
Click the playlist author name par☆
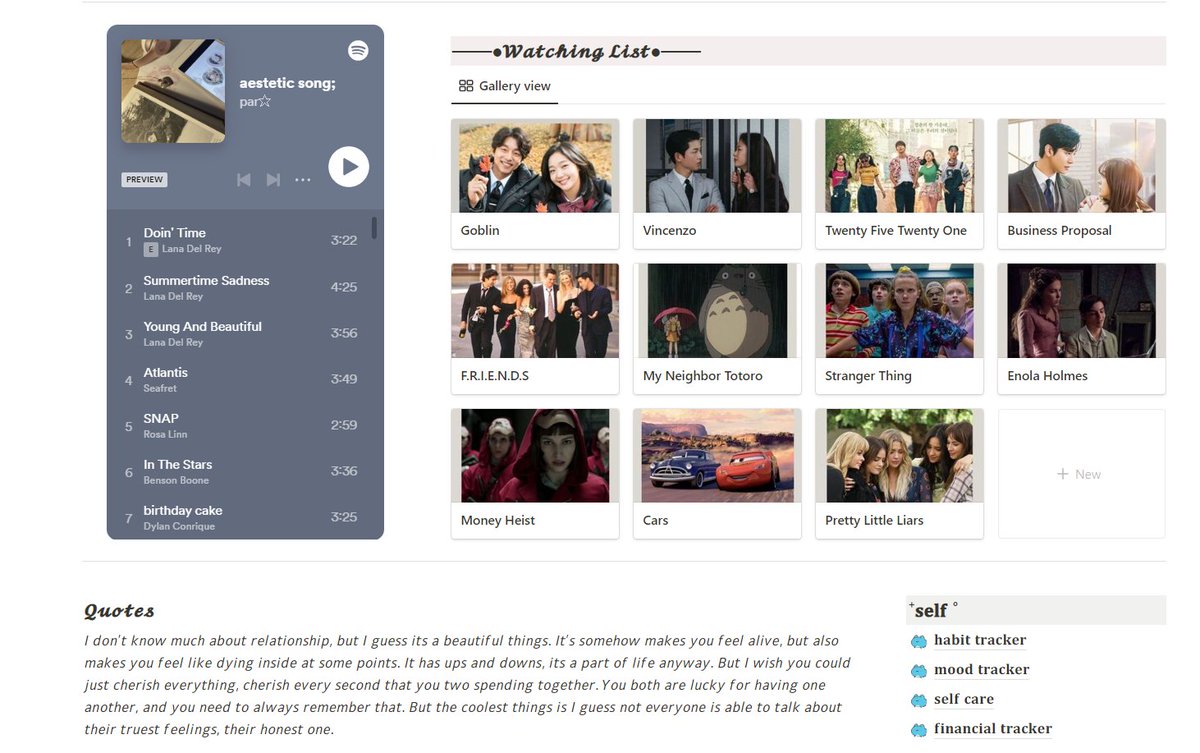pos(255,102)
